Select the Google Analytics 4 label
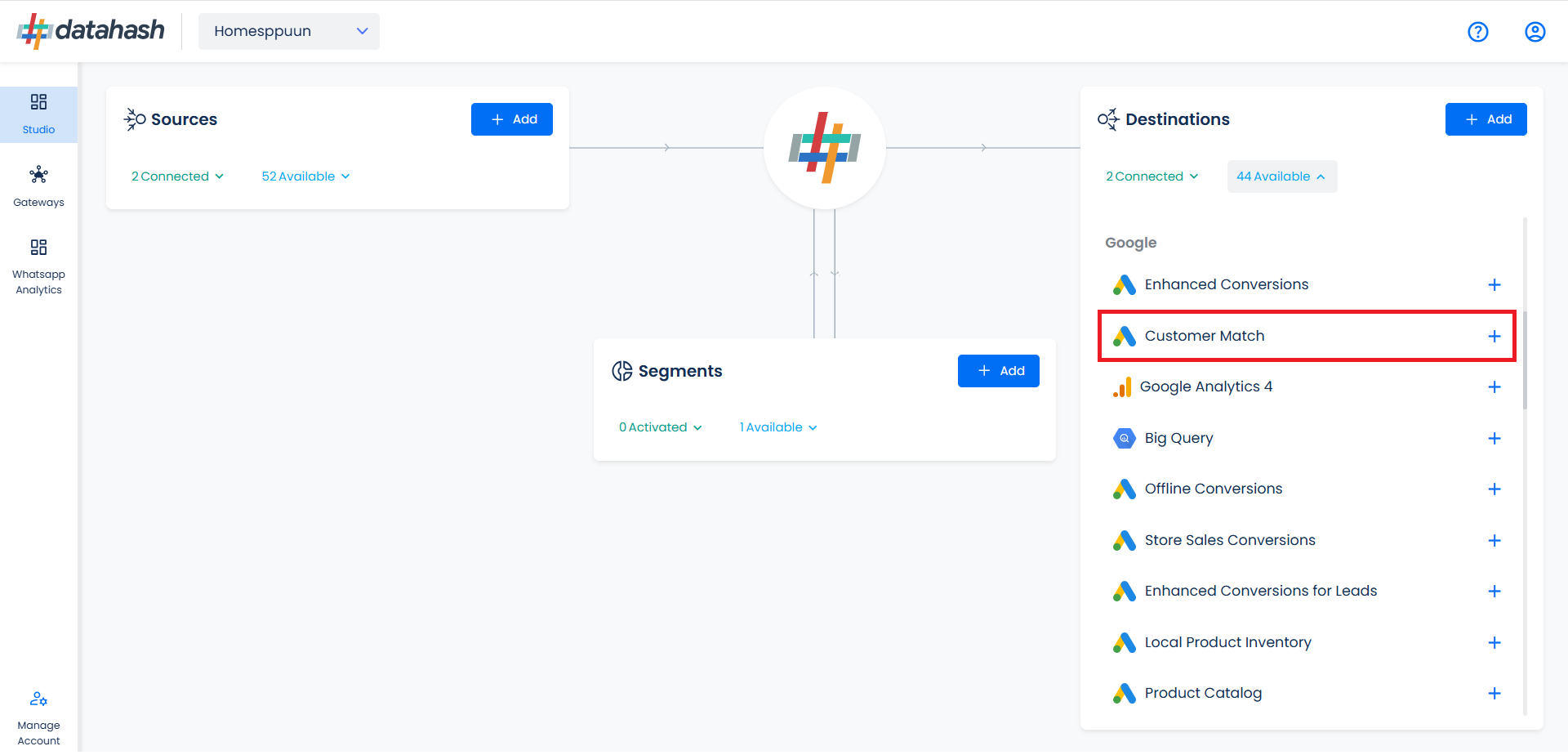Screen dimensions: 1568x755 point(1206,386)
